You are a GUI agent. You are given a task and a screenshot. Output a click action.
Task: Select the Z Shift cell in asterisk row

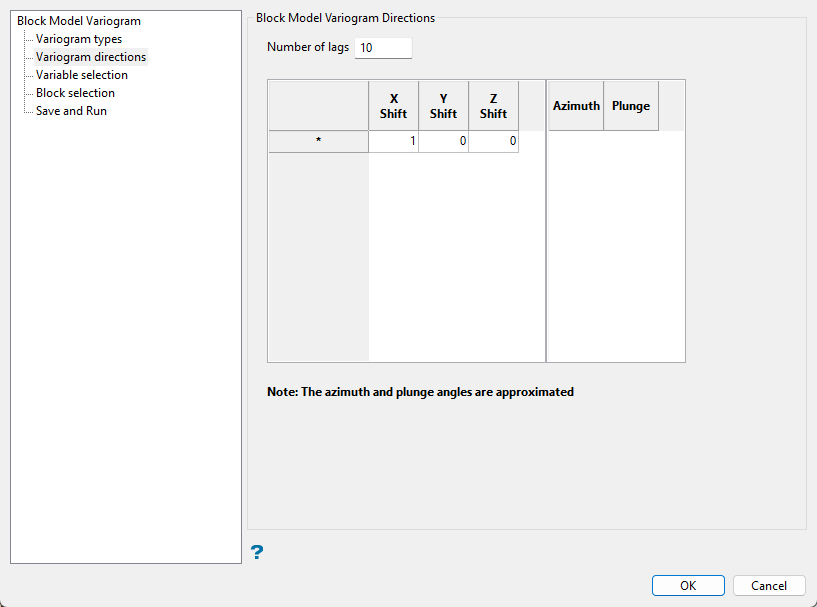point(493,141)
